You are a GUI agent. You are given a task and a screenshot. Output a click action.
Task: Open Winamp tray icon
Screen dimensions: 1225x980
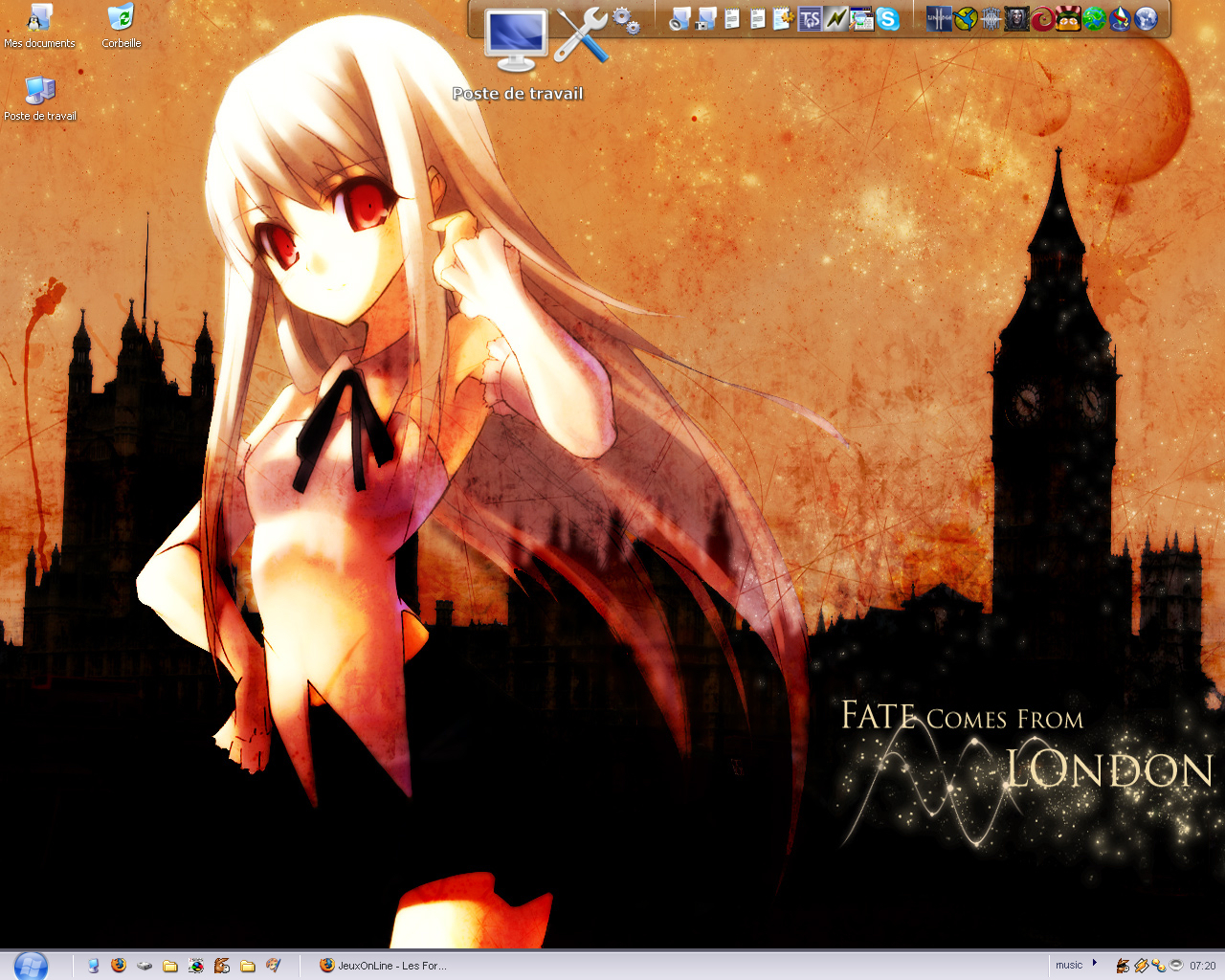[x=1142, y=966]
